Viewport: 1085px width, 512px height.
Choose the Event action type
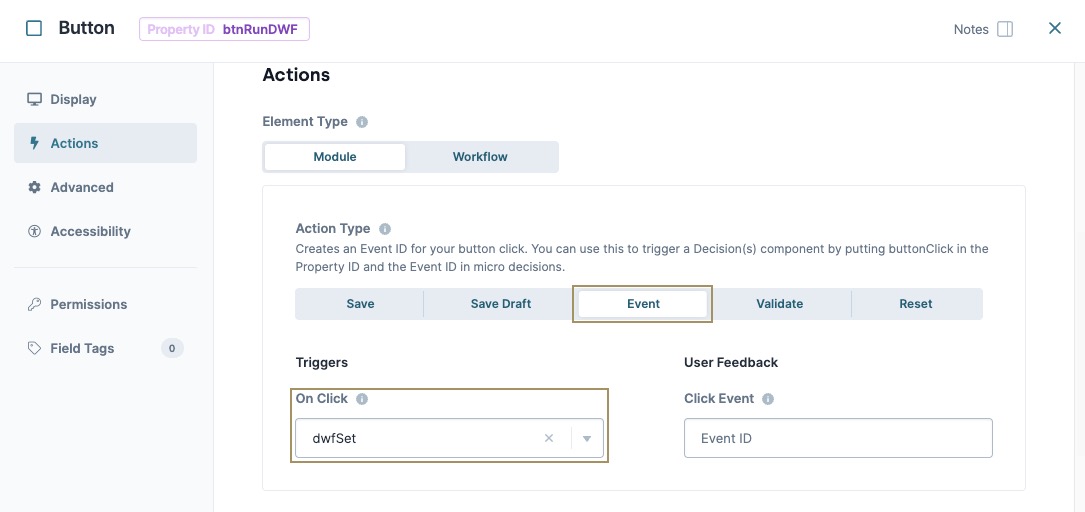coord(643,304)
